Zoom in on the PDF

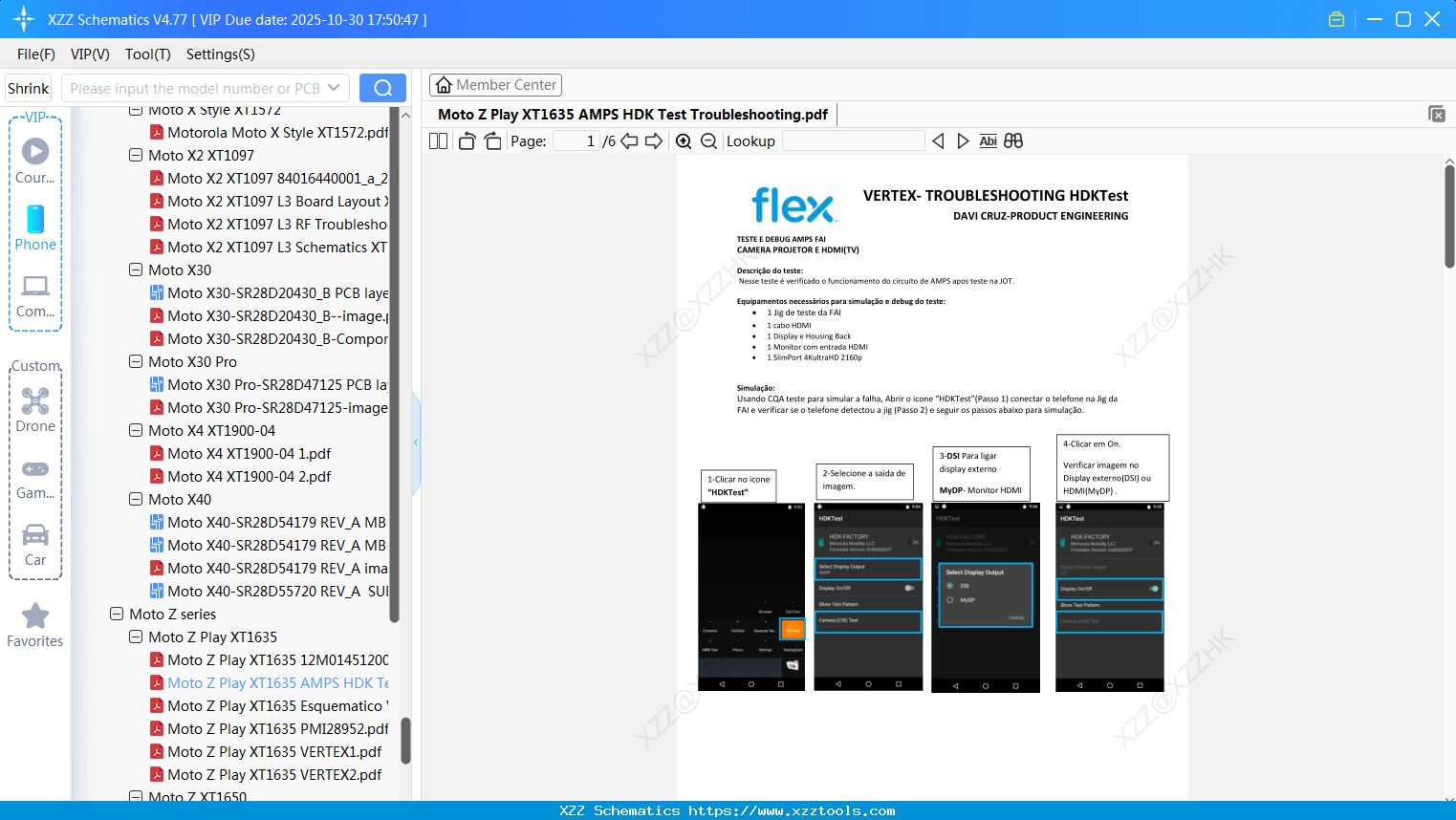pyautogui.click(x=684, y=140)
